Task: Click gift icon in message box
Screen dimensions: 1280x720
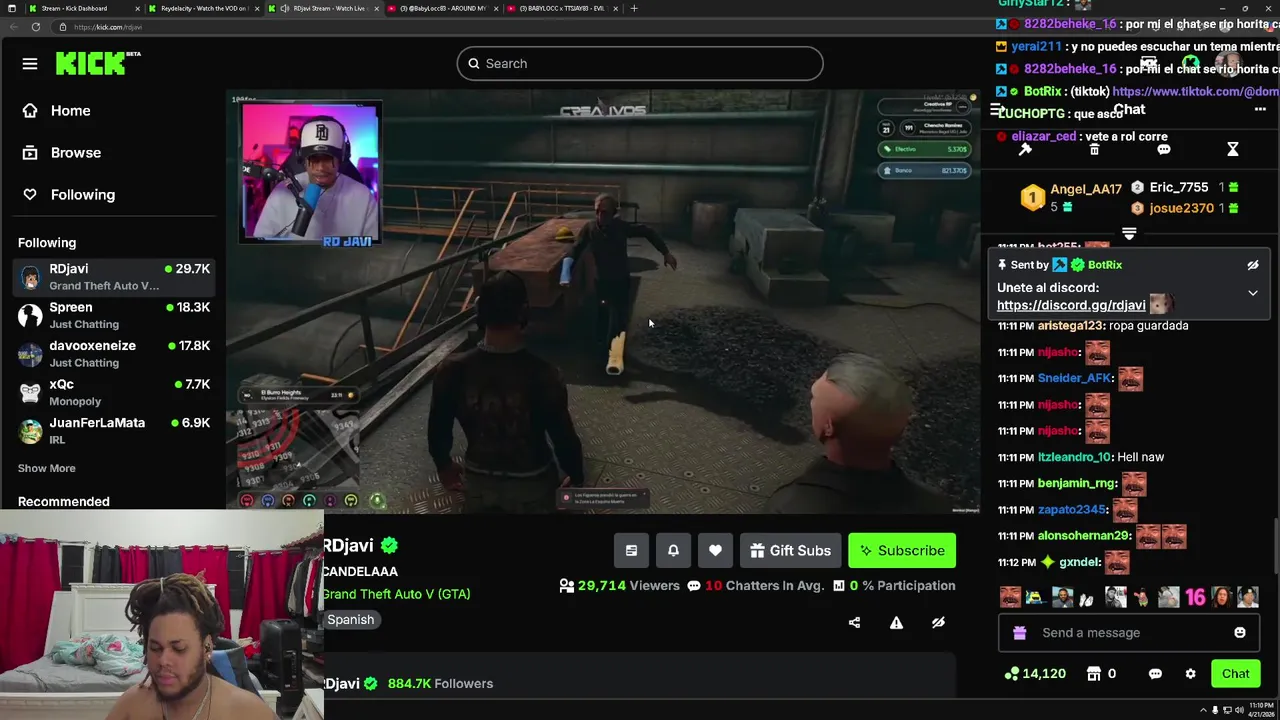Action: (1019, 633)
